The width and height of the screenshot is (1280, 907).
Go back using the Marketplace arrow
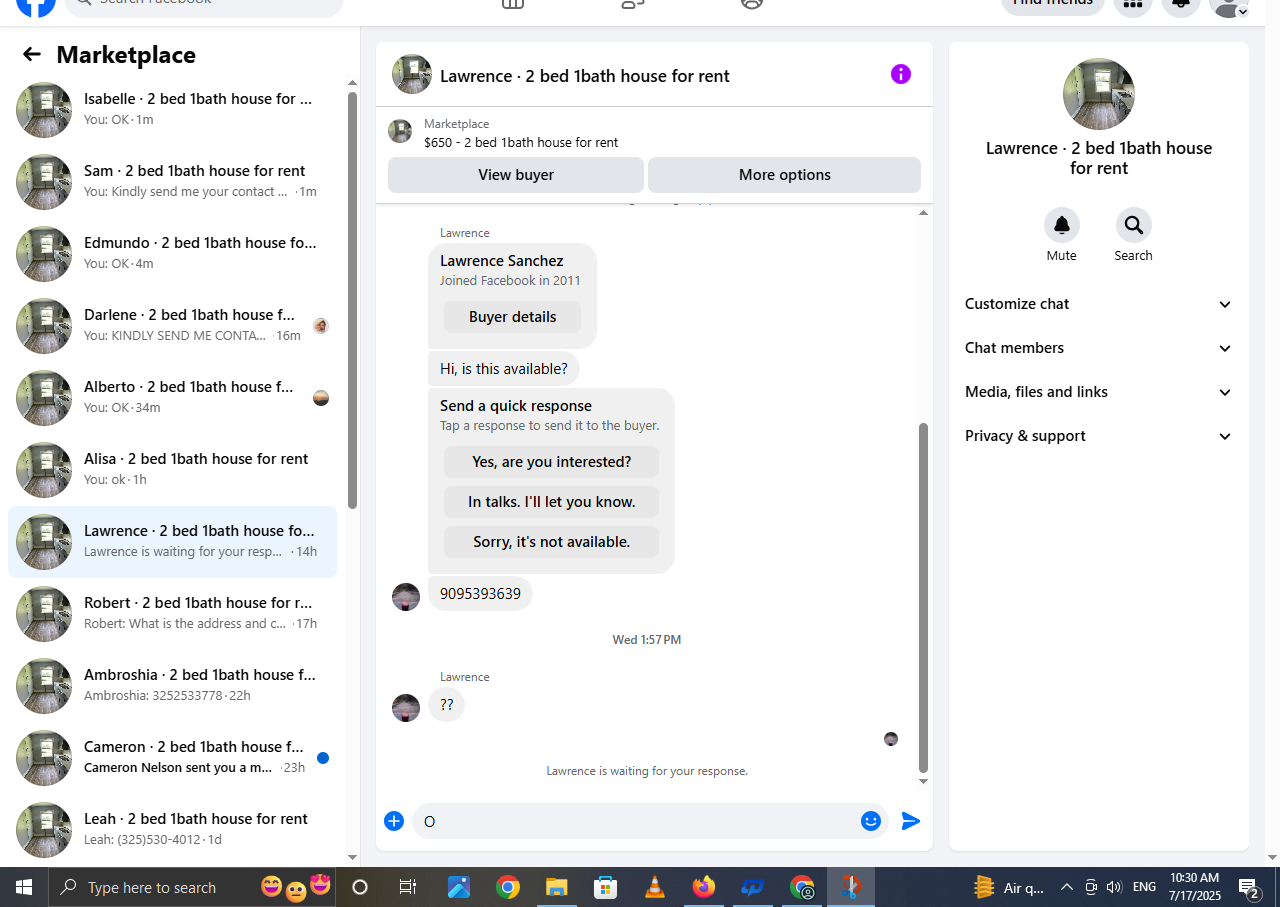[32, 55]
